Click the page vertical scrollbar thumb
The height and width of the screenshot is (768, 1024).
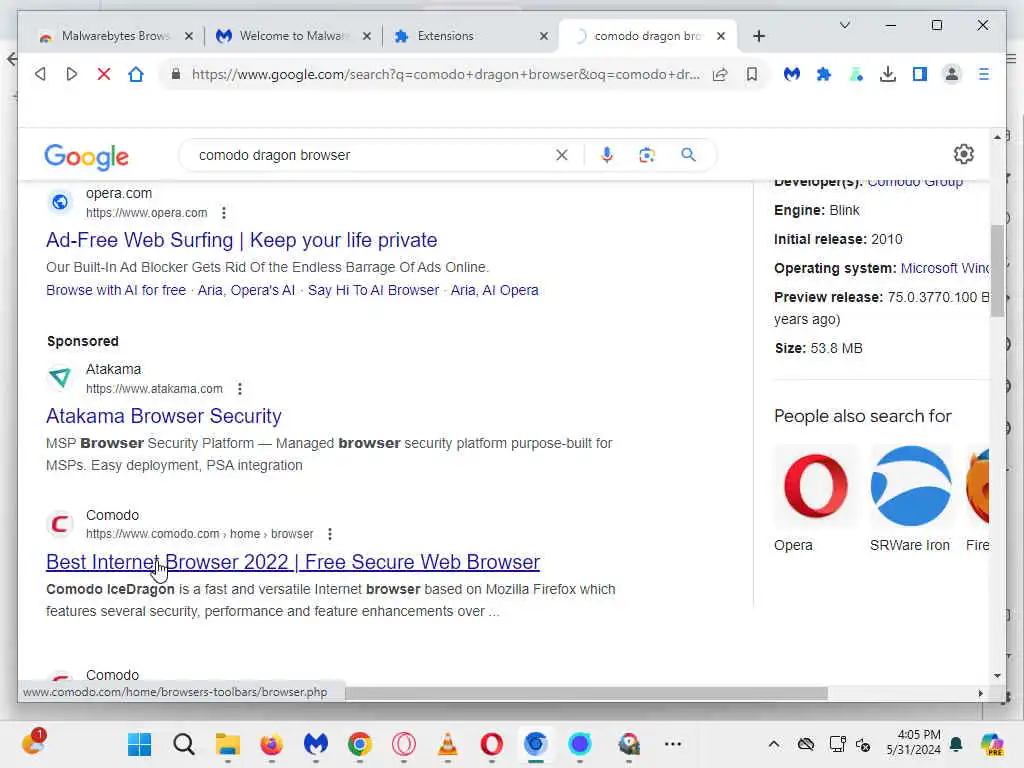tap(997, 271)
